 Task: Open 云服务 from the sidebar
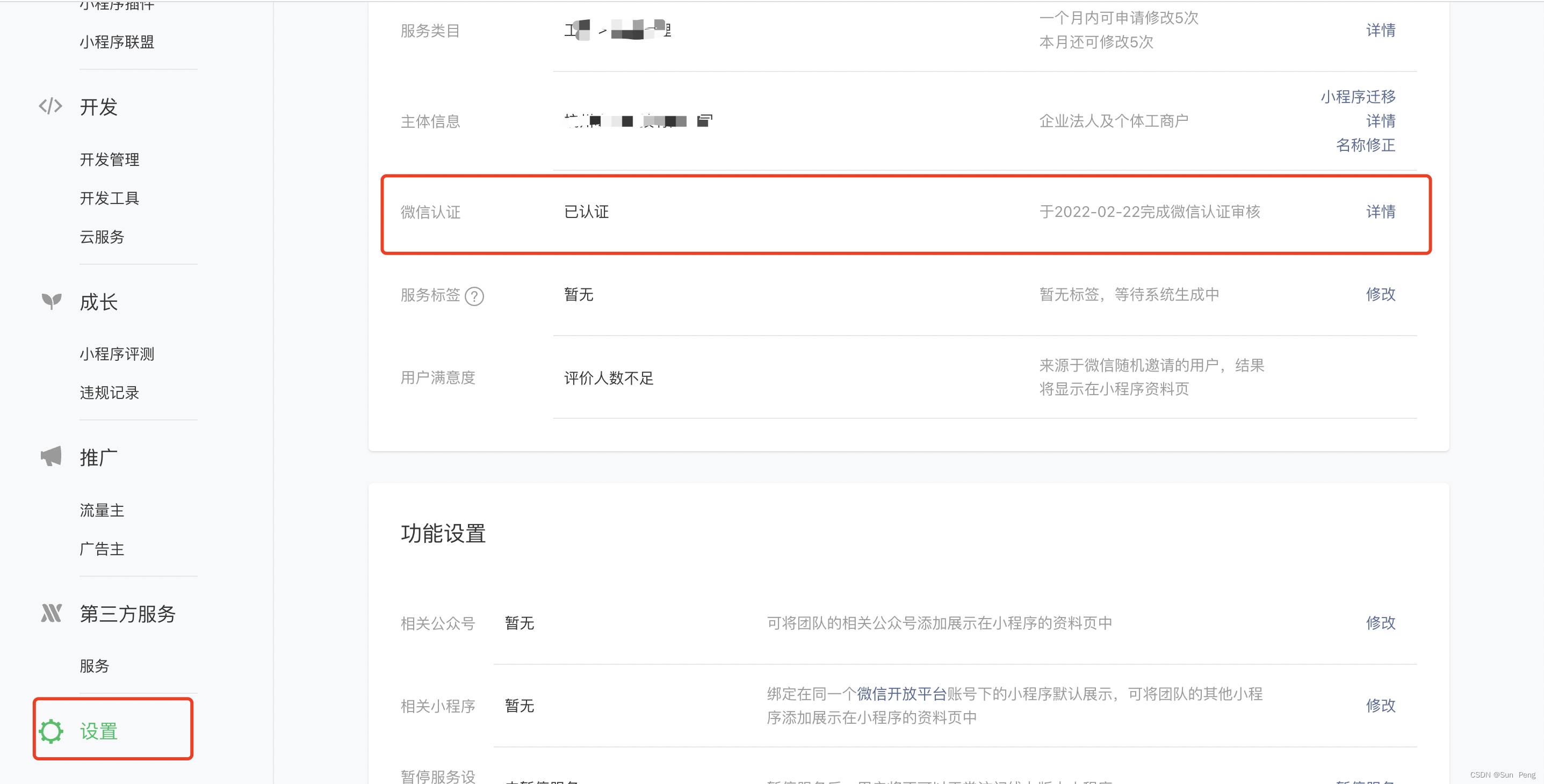pyautogui.click(x=102, y=237)
